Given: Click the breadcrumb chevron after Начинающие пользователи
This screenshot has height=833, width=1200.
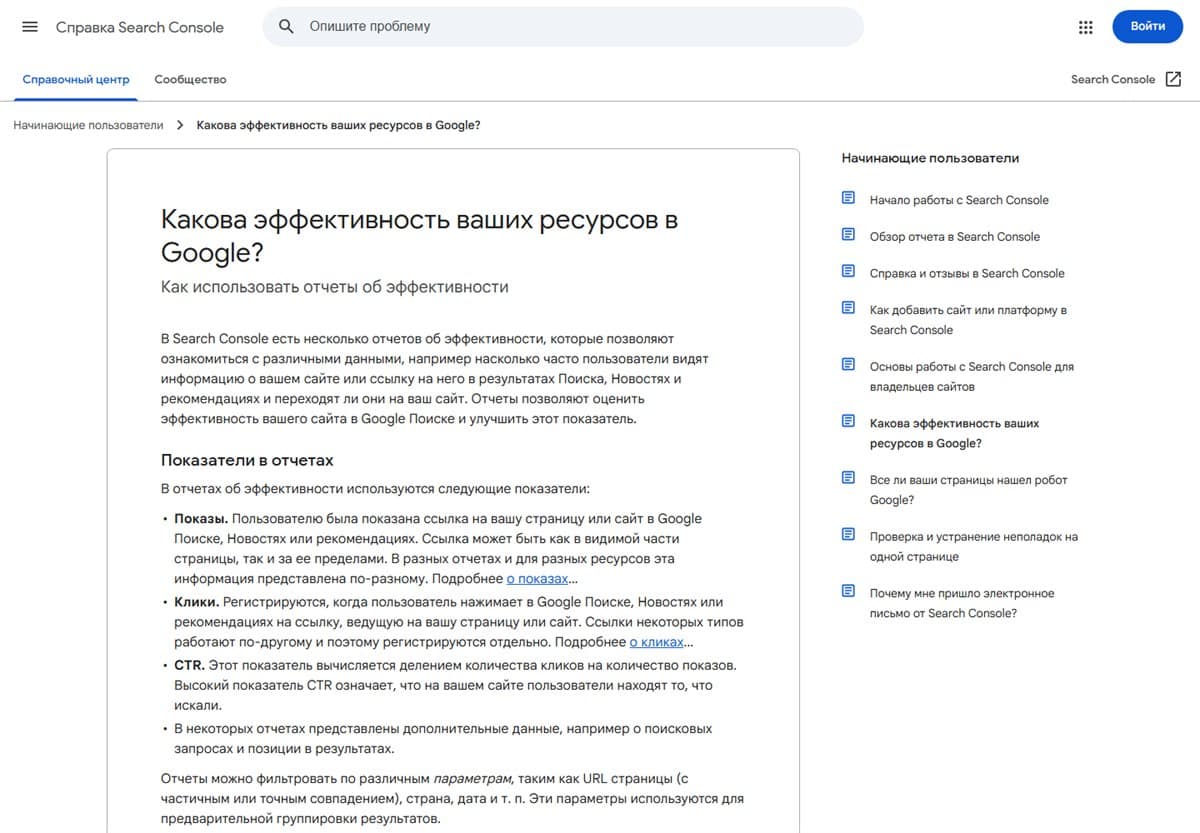Looking at the screenshot, I should pos(180,125).
